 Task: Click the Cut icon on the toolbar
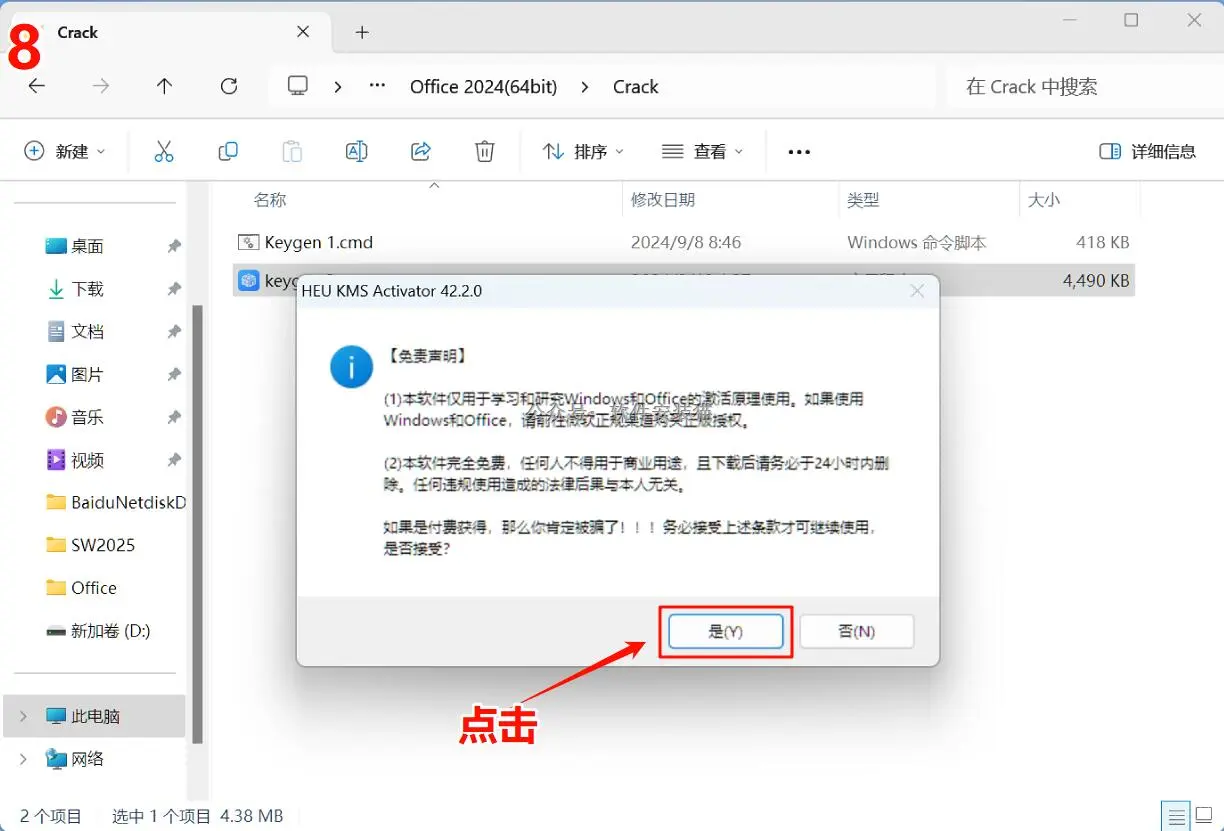163,151
